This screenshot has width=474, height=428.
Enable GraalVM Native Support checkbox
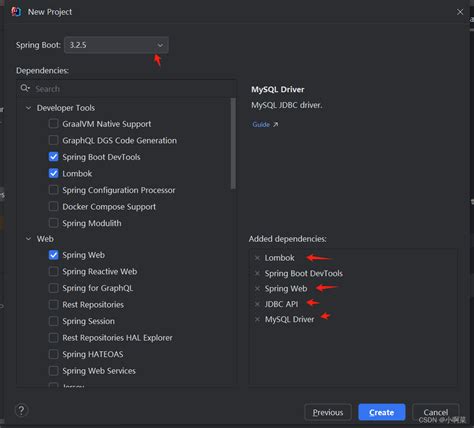coord(53,124)
